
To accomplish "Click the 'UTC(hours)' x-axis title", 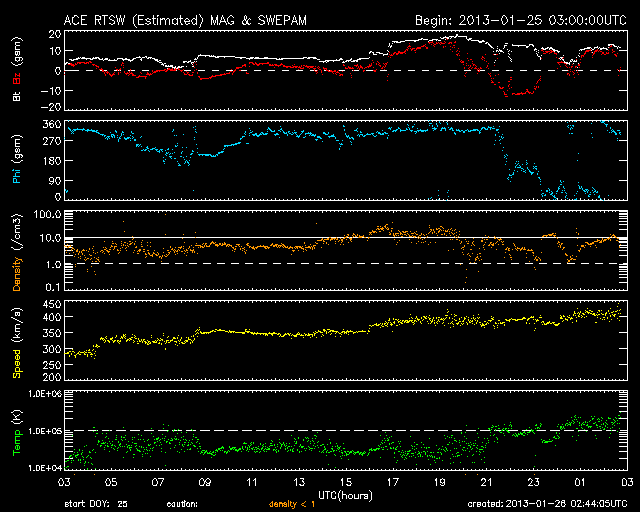I will (345, 496).
